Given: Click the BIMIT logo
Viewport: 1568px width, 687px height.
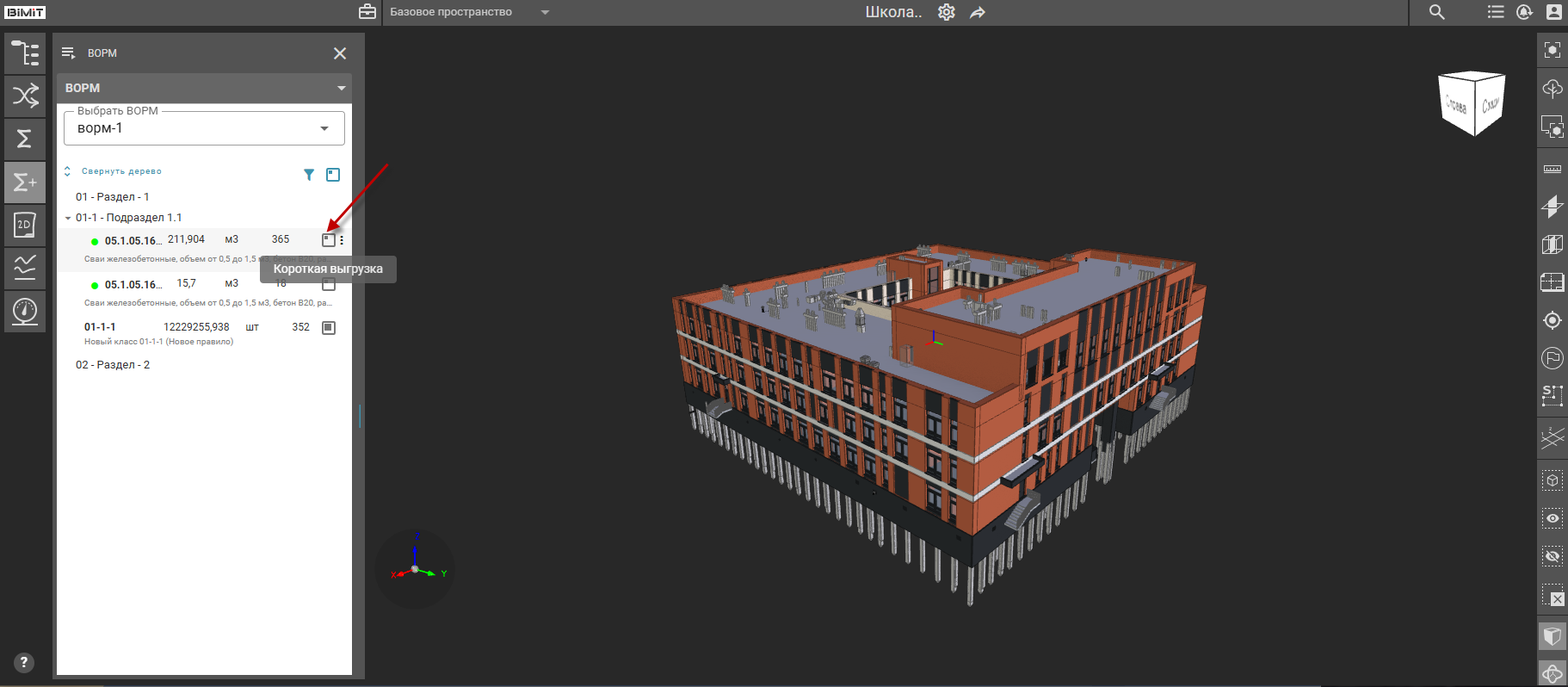Looking at the screenshot, I should pos(26,12).
